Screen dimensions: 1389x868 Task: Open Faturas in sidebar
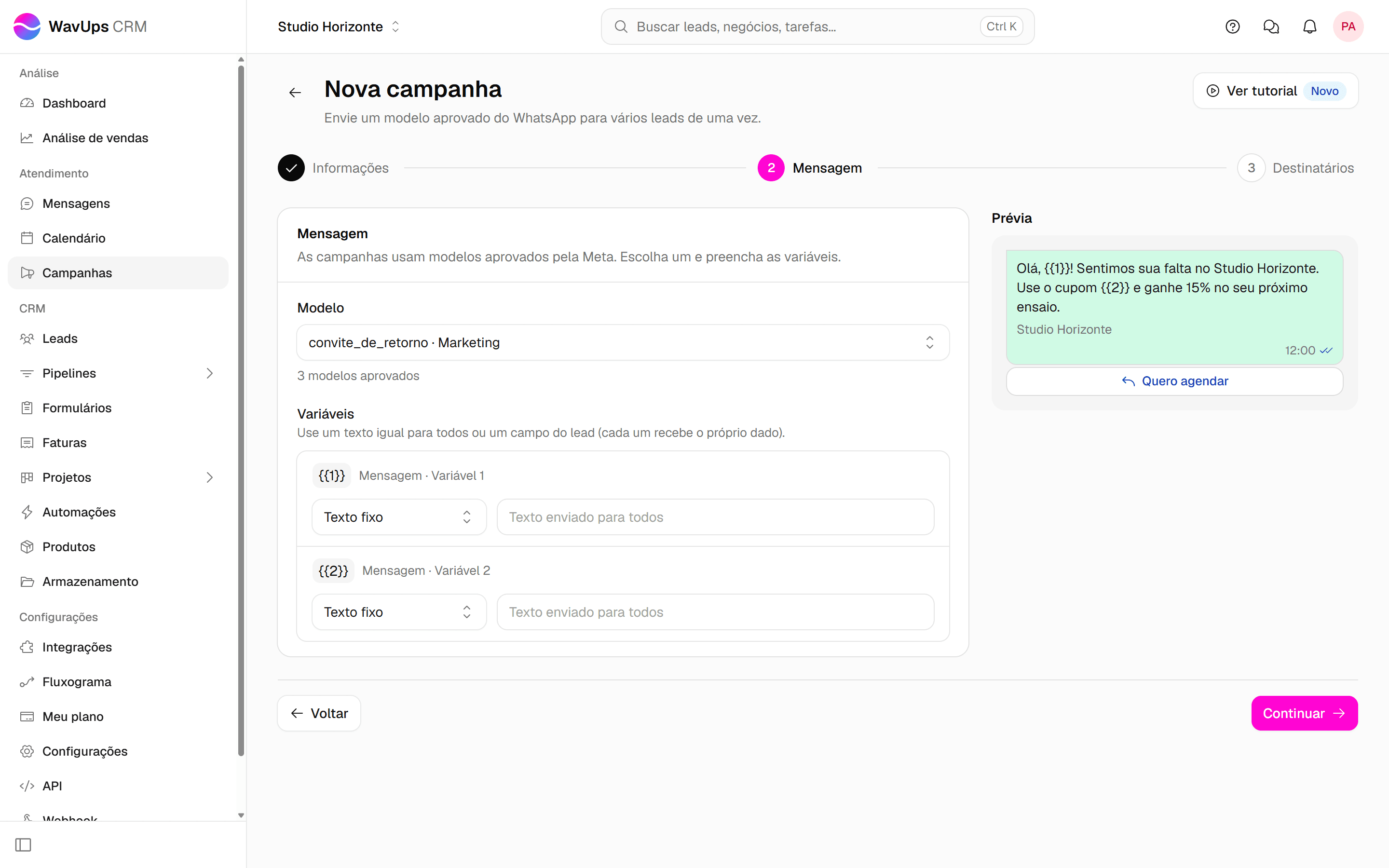pos(118,443)
